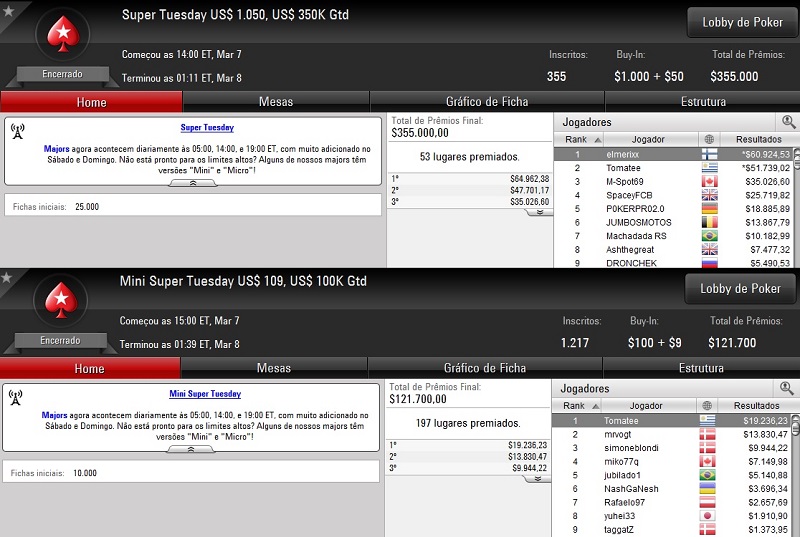Select player Rafaelo97 row

click(x=671, y=502)
